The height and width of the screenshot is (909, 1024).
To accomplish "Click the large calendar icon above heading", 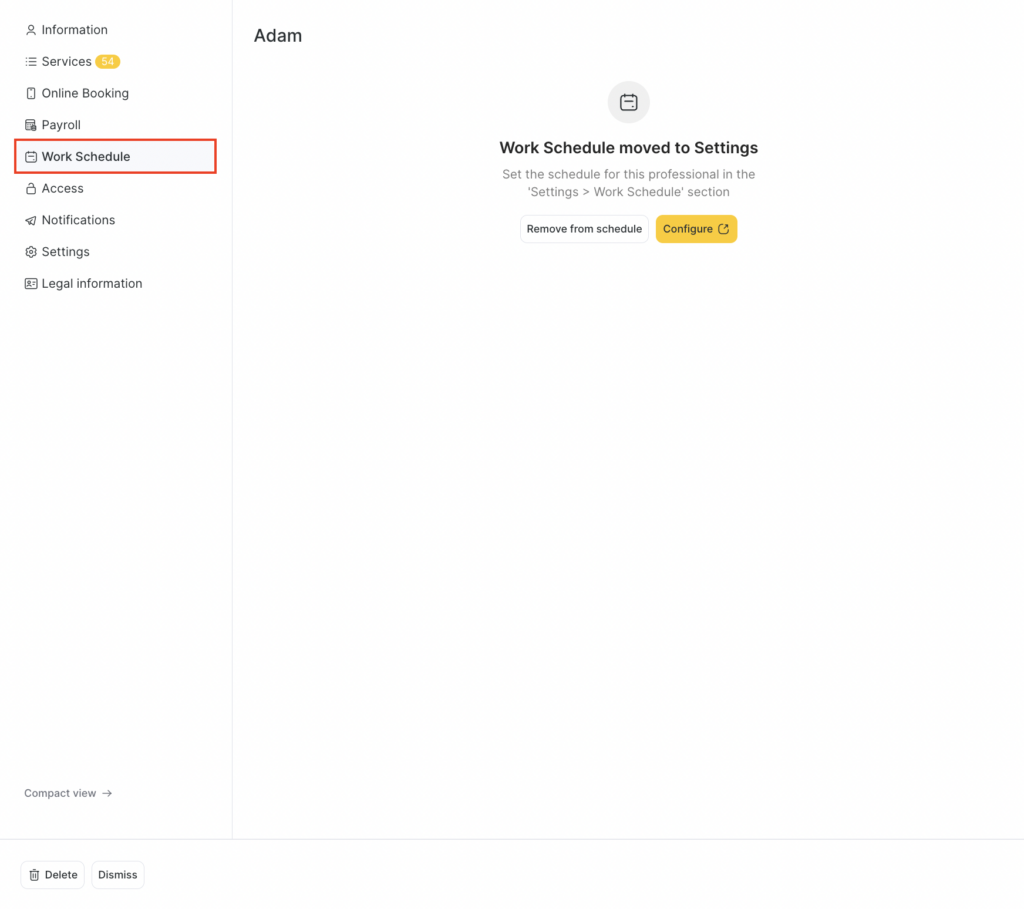I will pyautogui.click(x=629, y=102).
